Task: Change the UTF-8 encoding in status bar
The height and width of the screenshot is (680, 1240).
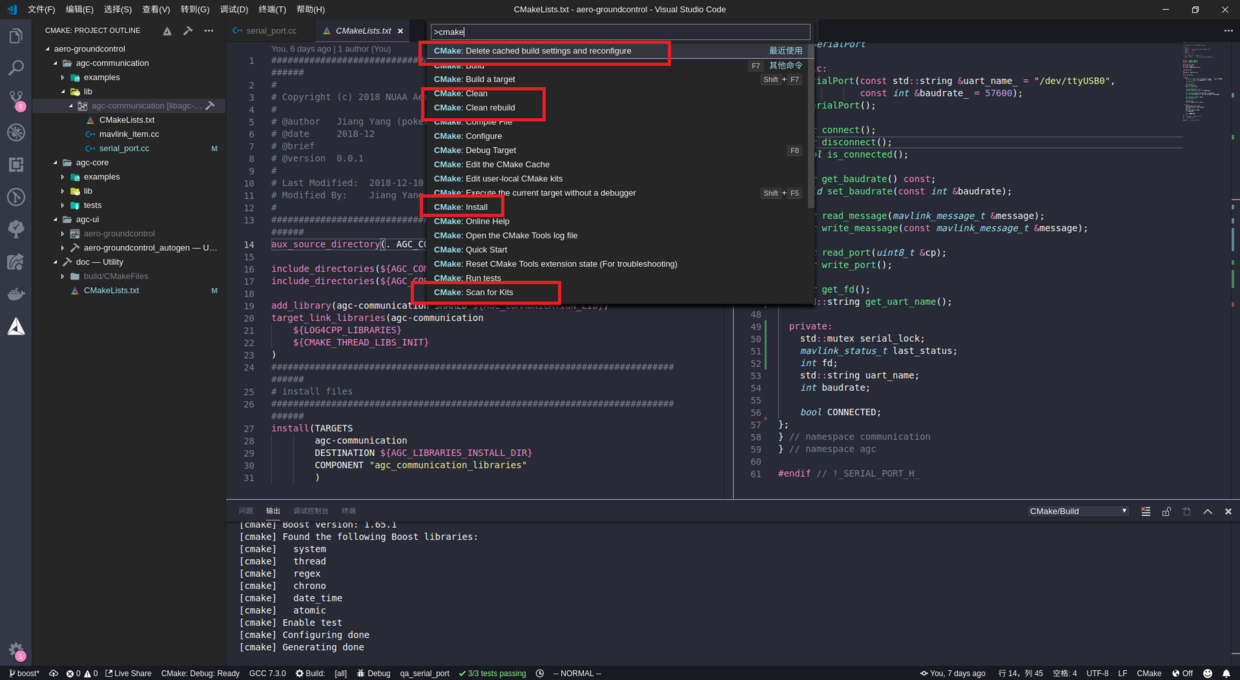Action: (1097, 673)
